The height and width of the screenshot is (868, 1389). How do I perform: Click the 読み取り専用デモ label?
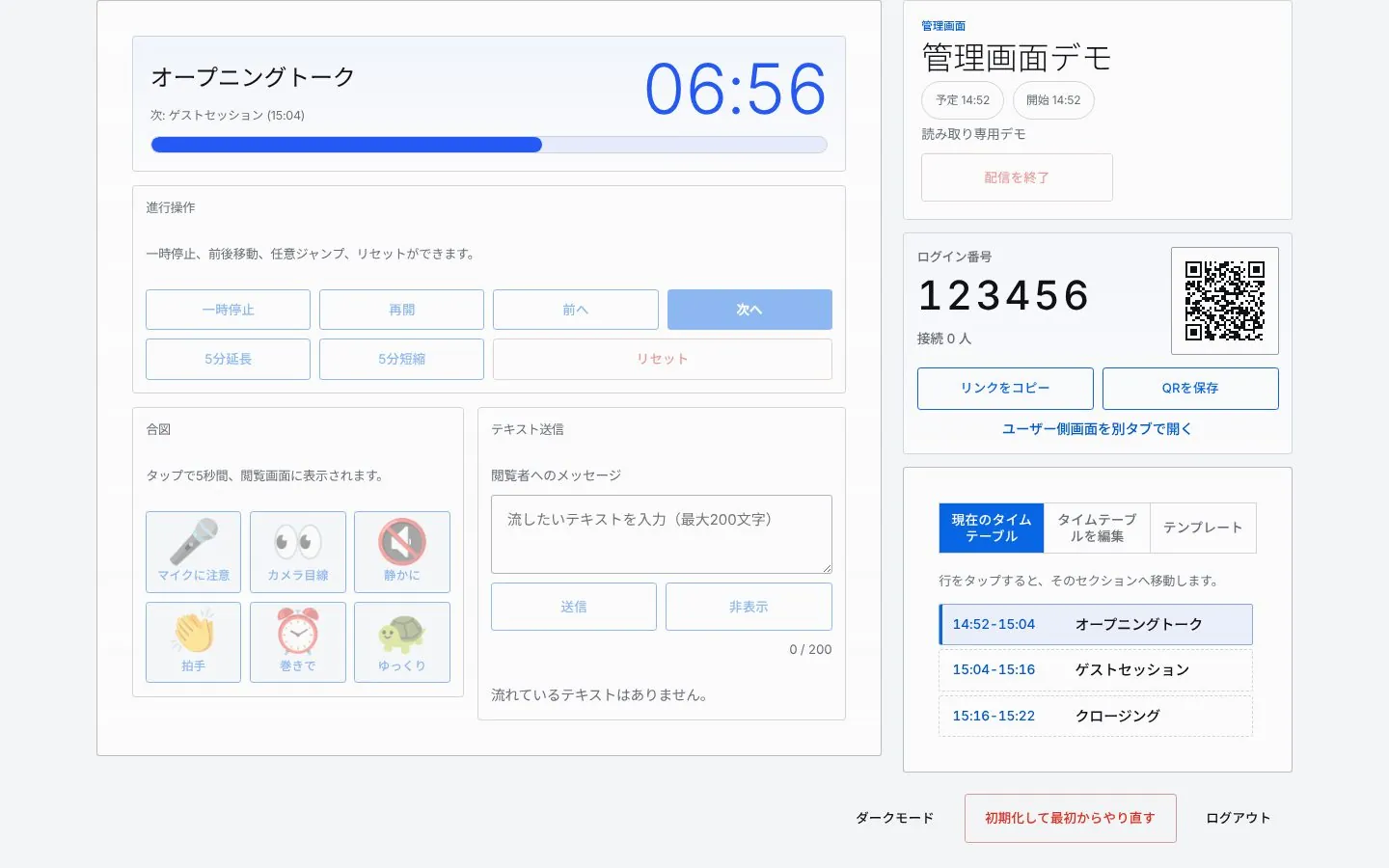pyautogui.click(x=973, y=134)
